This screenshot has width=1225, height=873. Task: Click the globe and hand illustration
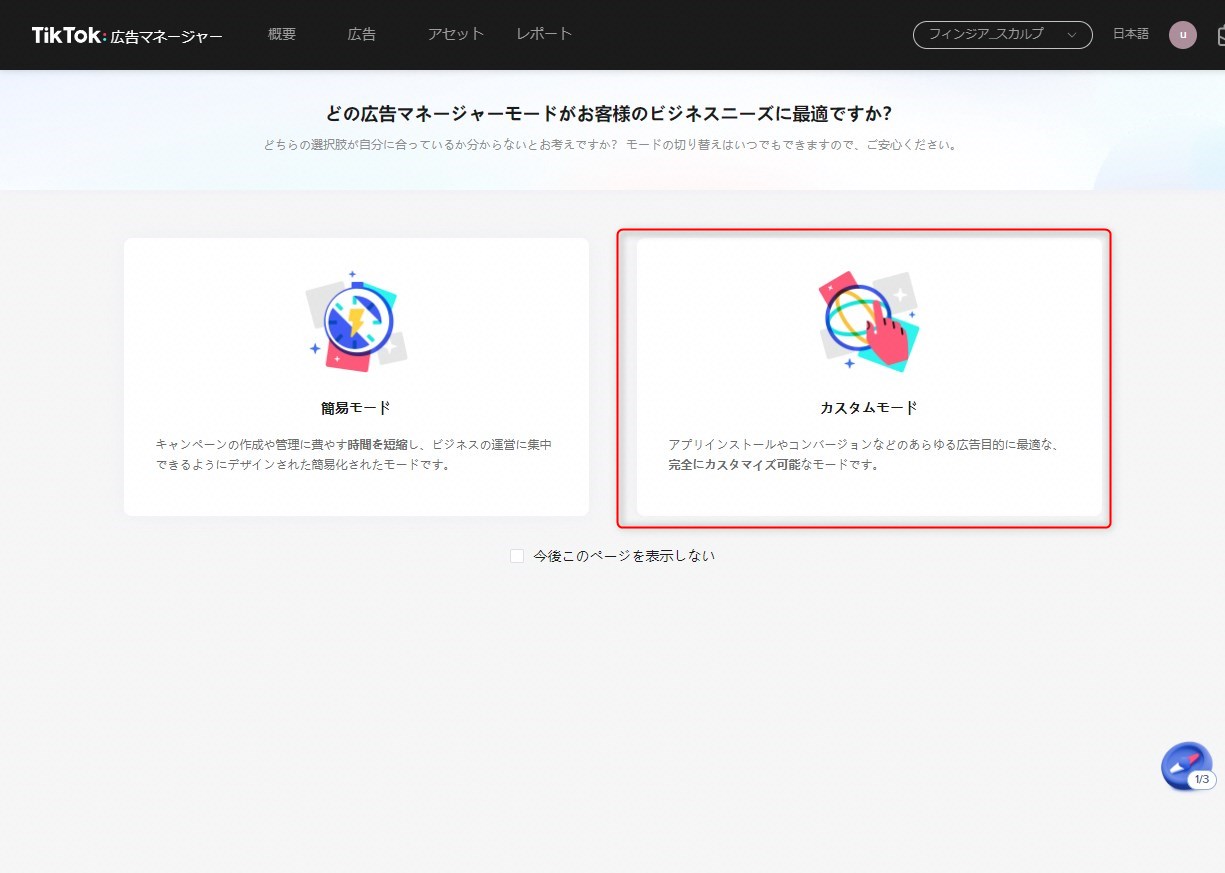(x=868, y=321)
